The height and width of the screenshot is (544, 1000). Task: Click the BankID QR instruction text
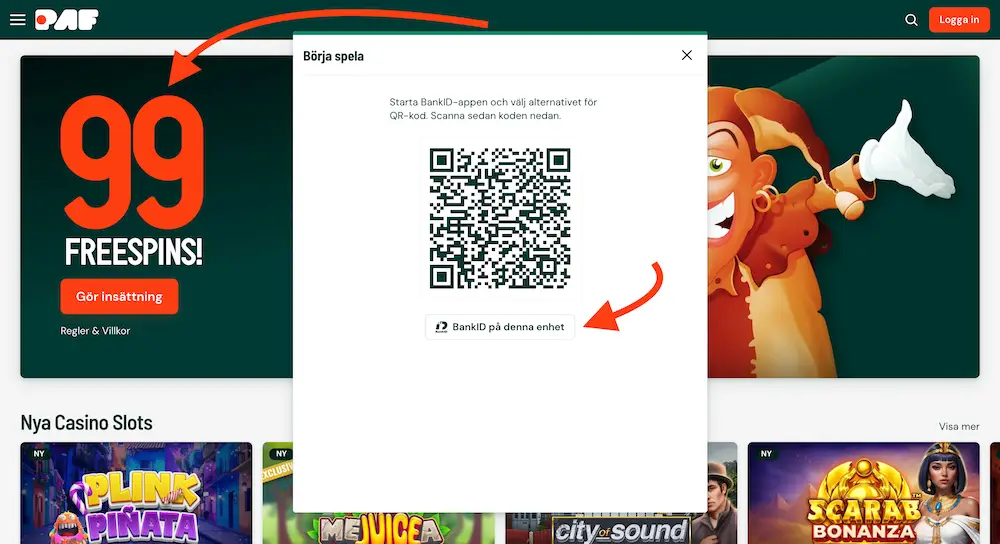pyautogui.click(x=493, y=109)
